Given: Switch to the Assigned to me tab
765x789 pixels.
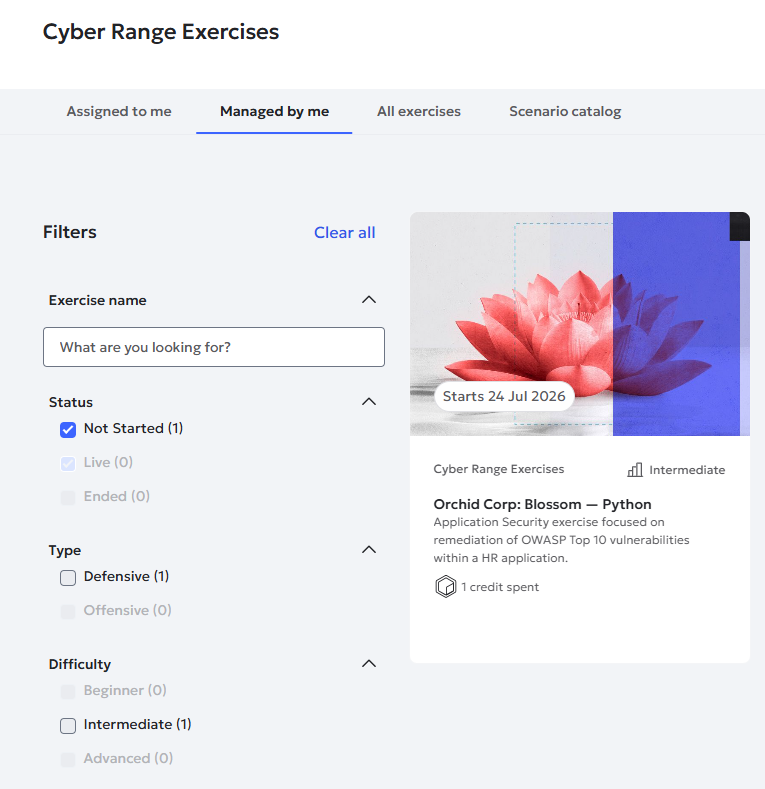Looking at the screenshot, I should 119,111.
